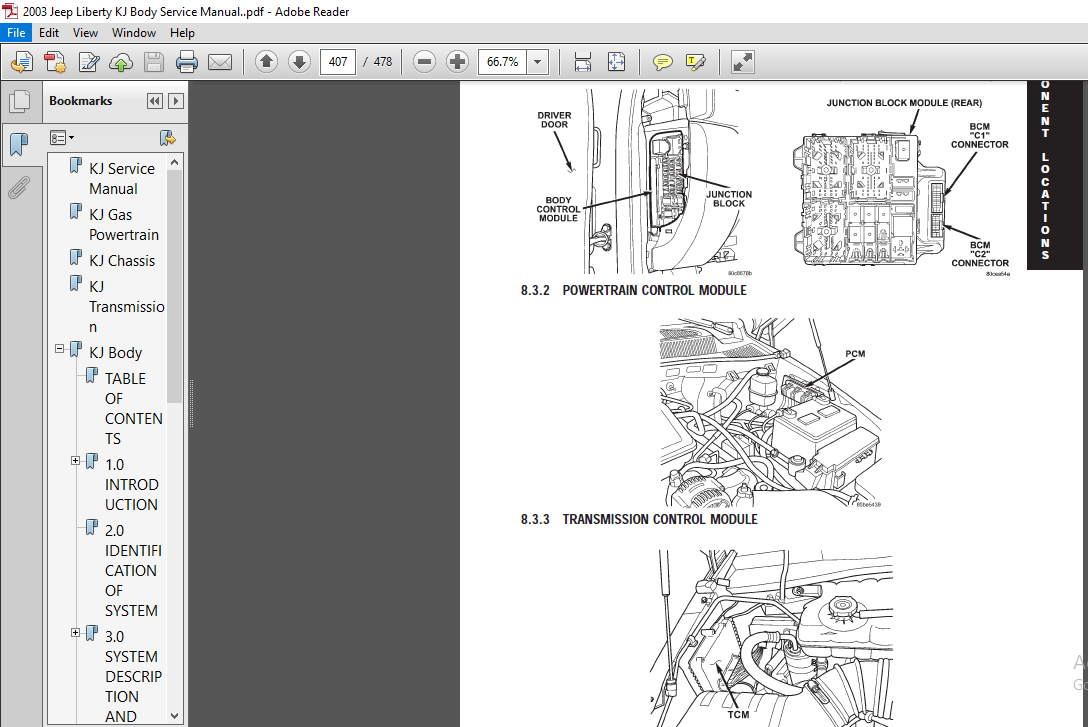Open the TABLE OF CONTENTS bookmark
The height and width of the screenshot is (727, 1088).
click(133, 409)
